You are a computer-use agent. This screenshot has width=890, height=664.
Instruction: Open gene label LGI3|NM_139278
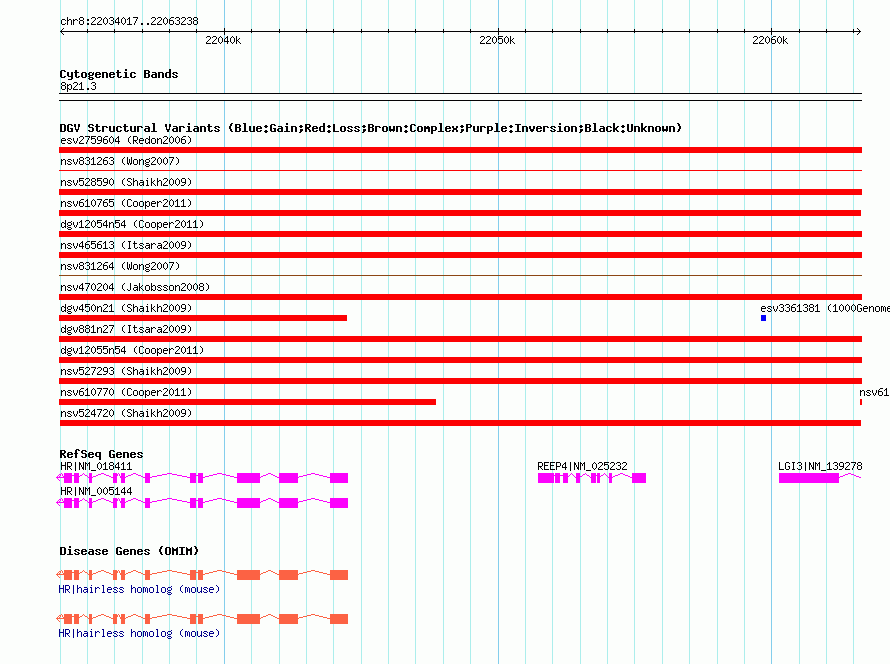[820, 466]
